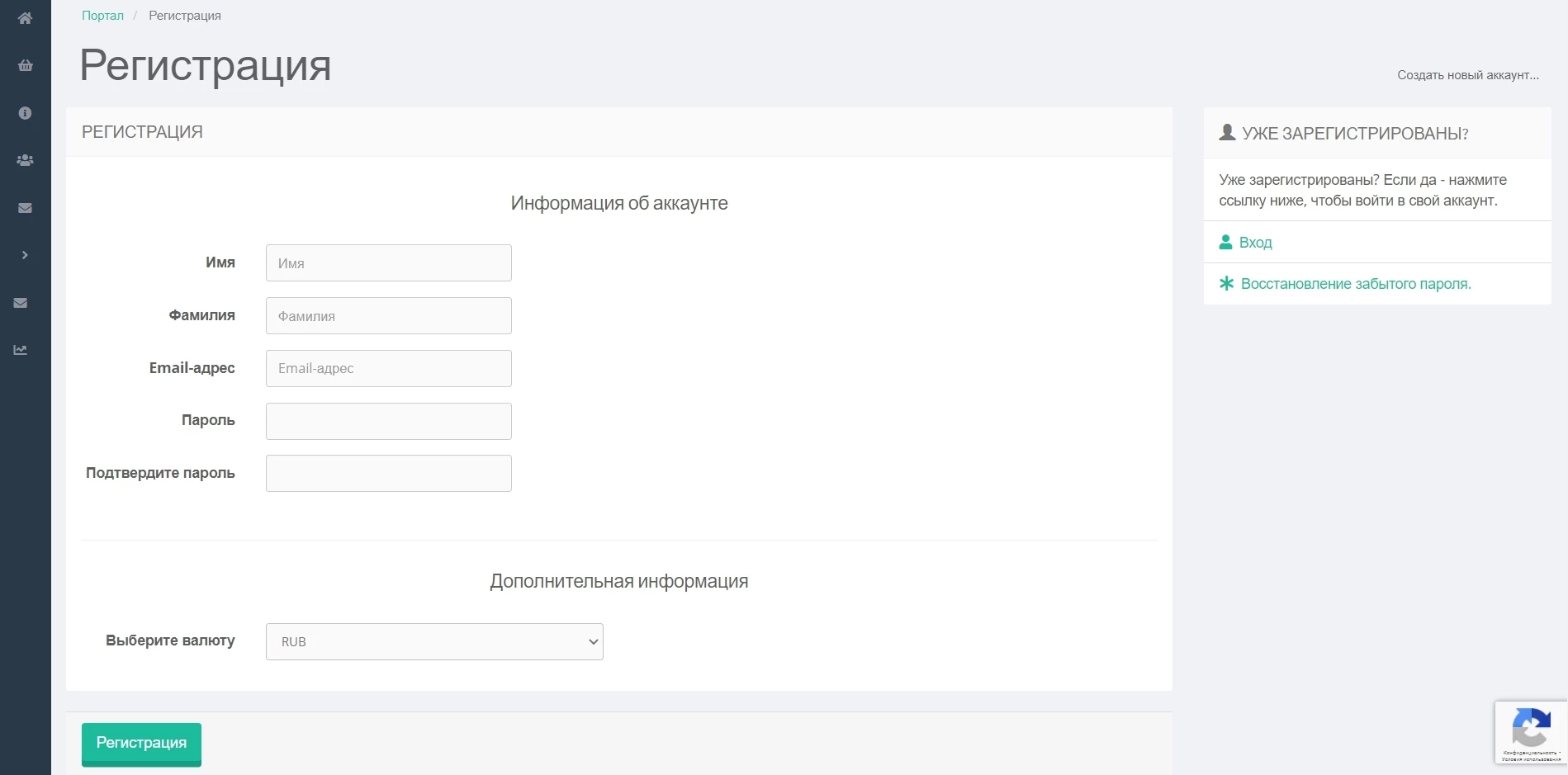This screenshot has height=775, width=1568.
Task: Click the lower envelope sidebar icon
Action: click(x=21, y=303)
